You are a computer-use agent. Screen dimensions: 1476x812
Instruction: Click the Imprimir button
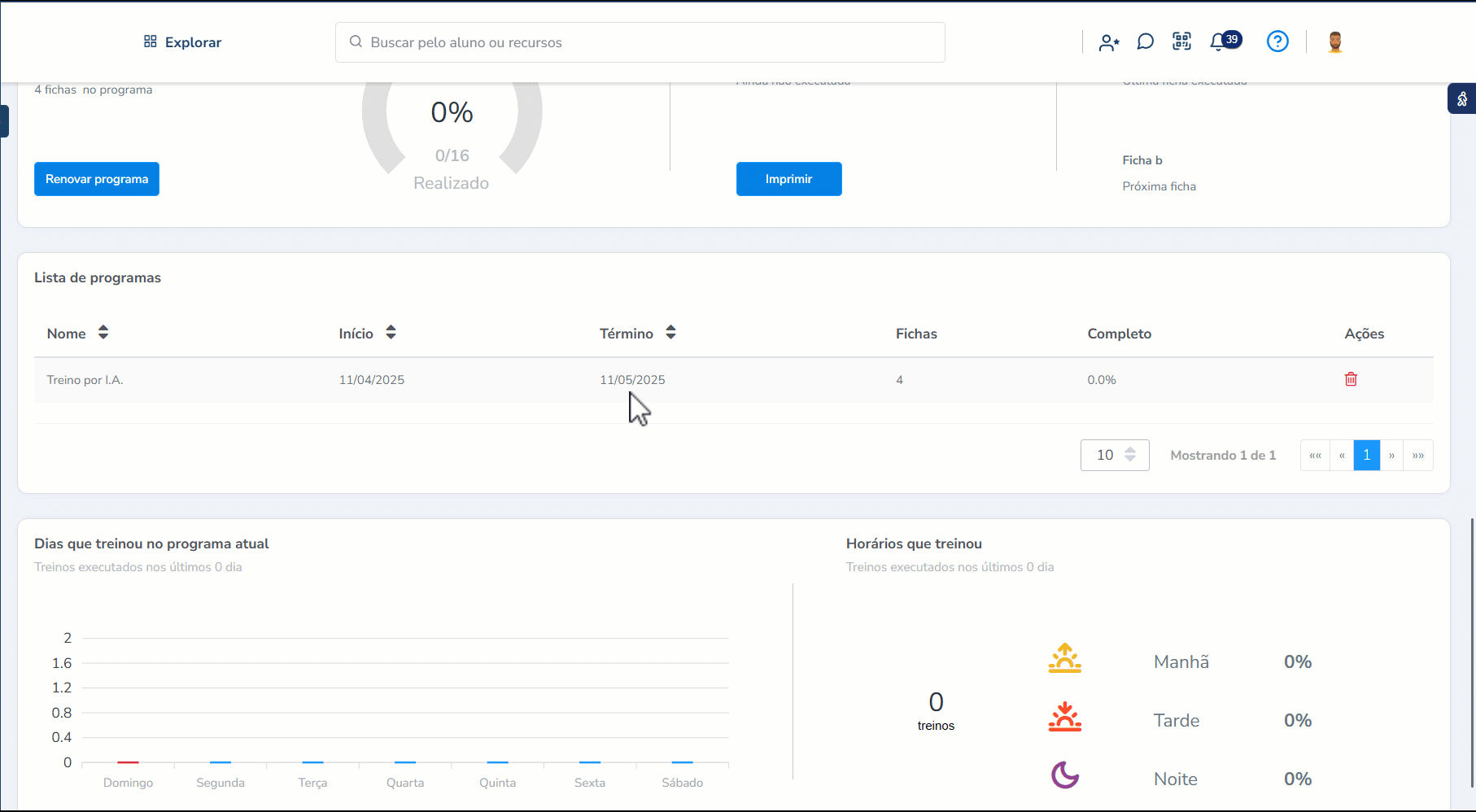coord(788,179)
